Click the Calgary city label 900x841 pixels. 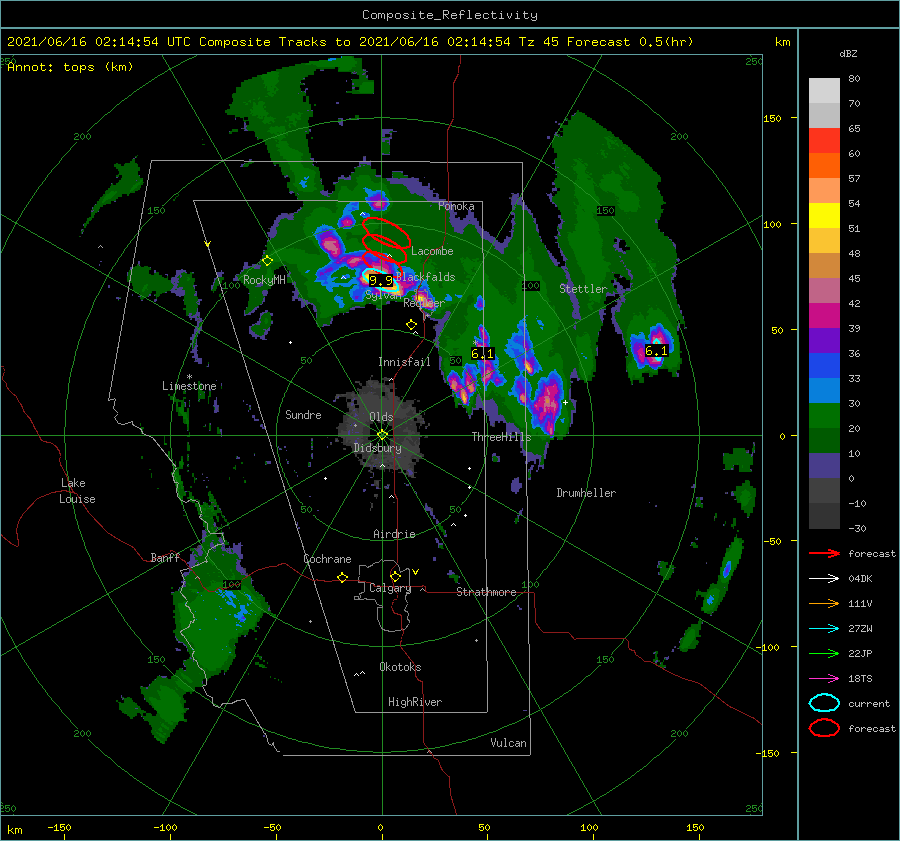390,588
